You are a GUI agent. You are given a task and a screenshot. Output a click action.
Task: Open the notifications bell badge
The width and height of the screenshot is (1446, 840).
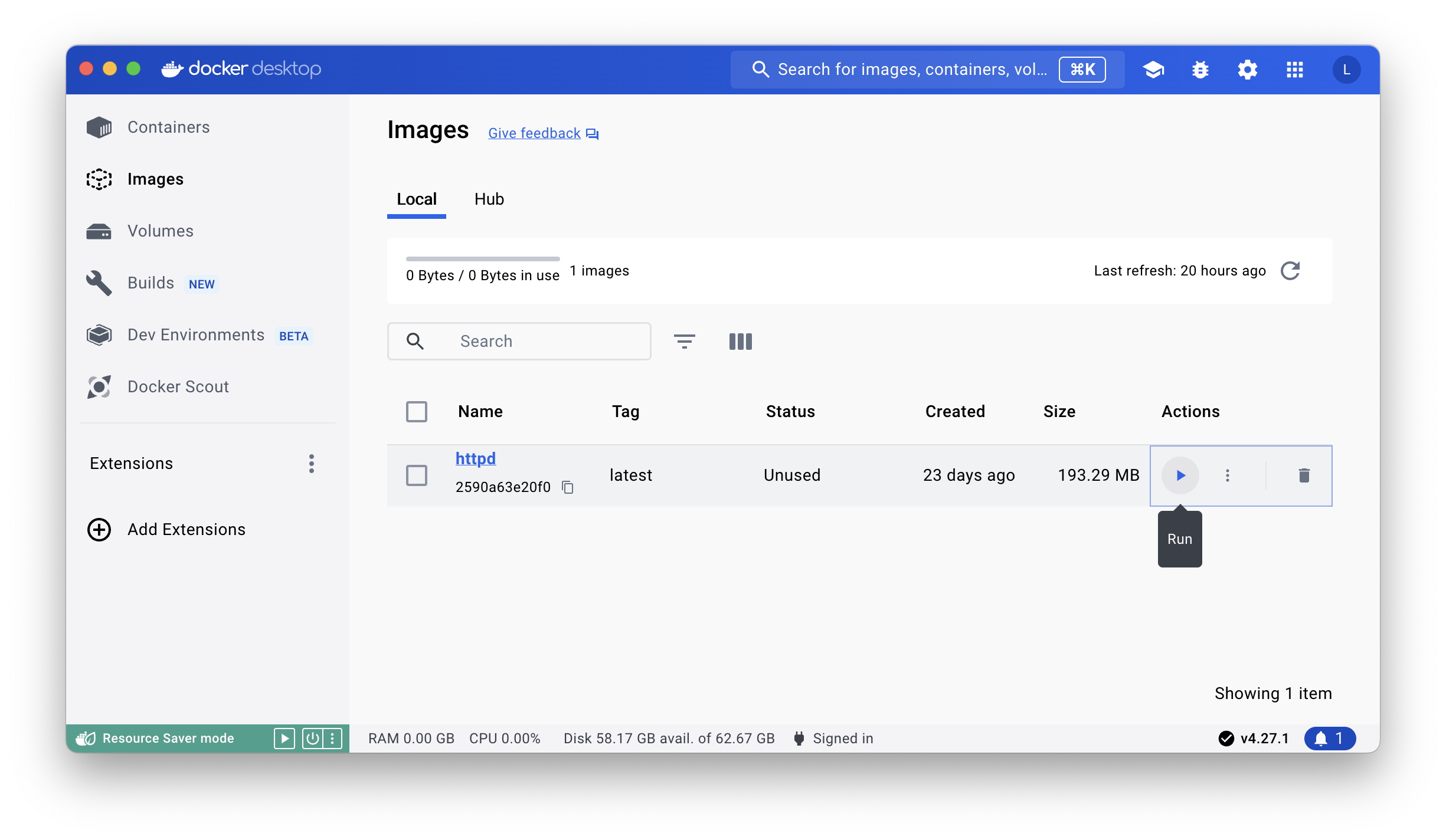pos(1330,739)
